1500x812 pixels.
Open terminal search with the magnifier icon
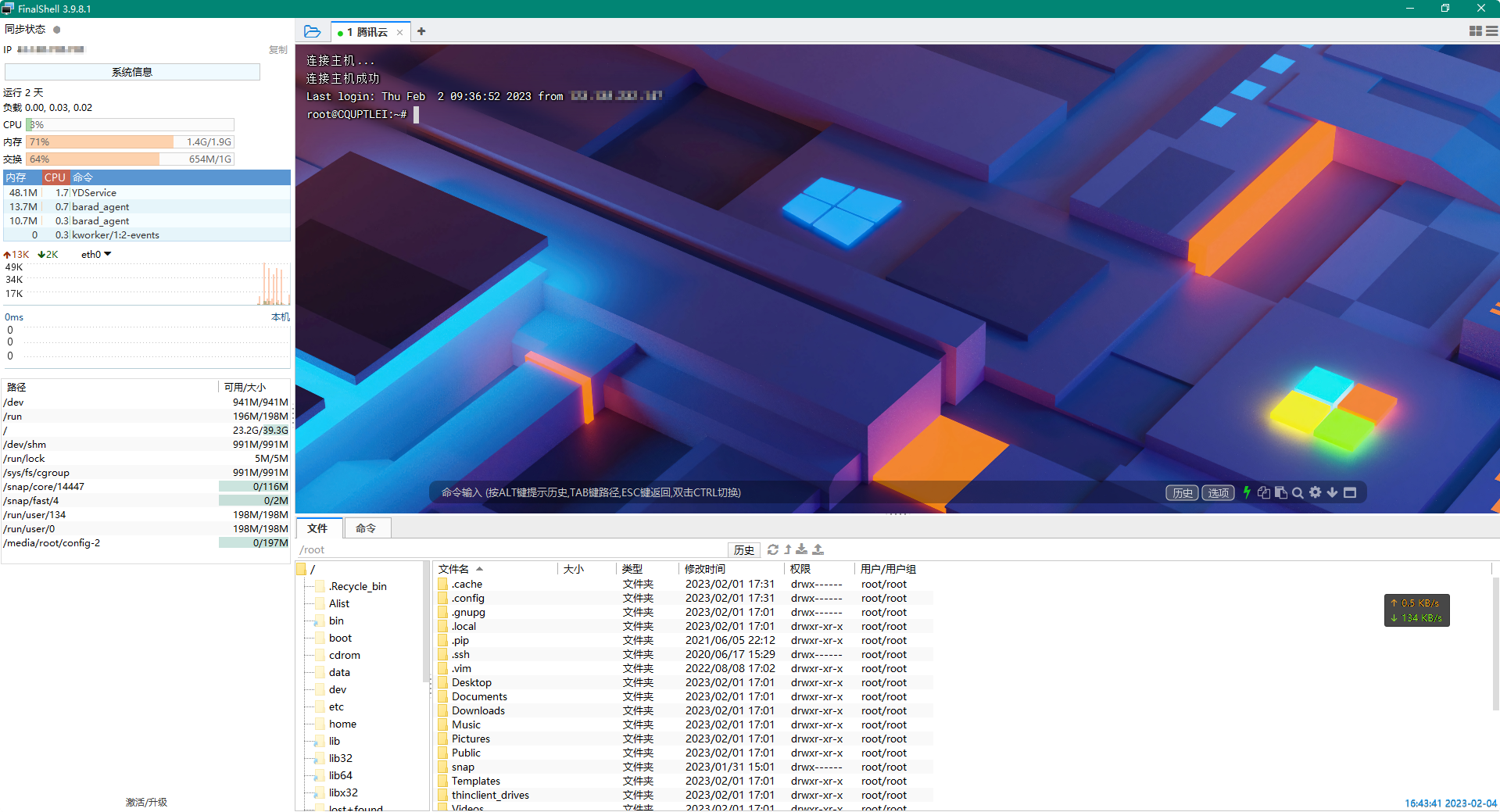pyautogui.click(x=1298, y=492)
